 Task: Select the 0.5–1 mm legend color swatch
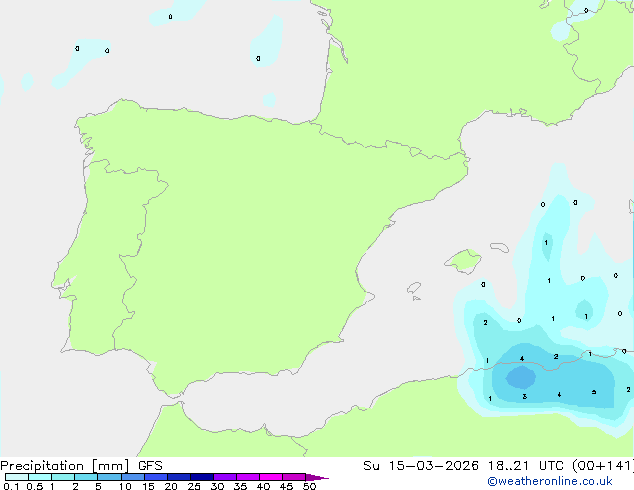coord(40,477)
